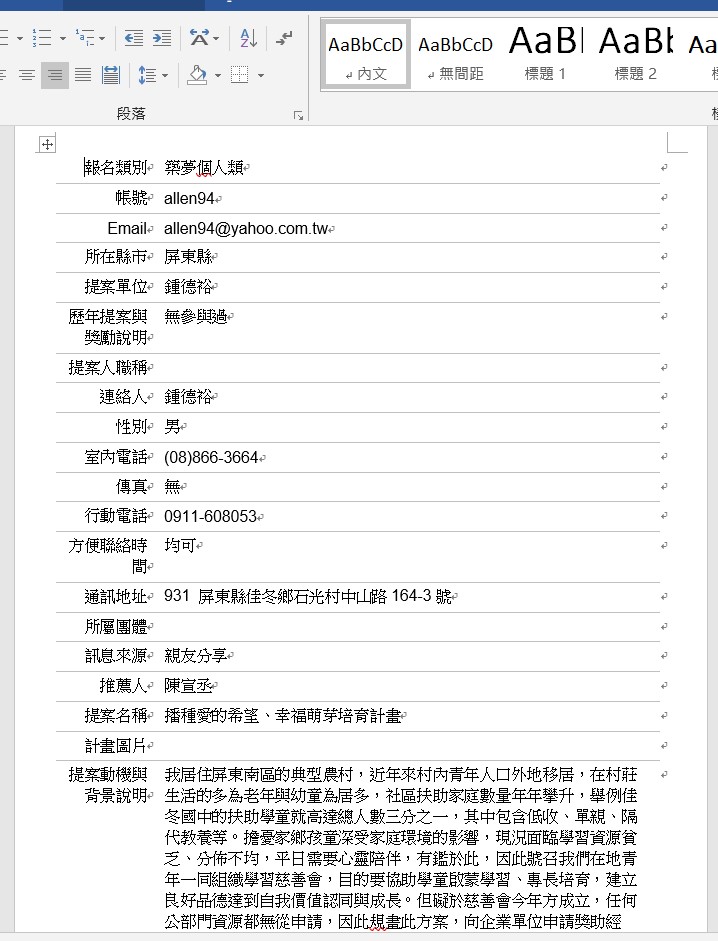Click the decrease indent icon
Image resolution: width=718 pixels, height=941 pixels.
pyautogui.click(x=134, y=38)
